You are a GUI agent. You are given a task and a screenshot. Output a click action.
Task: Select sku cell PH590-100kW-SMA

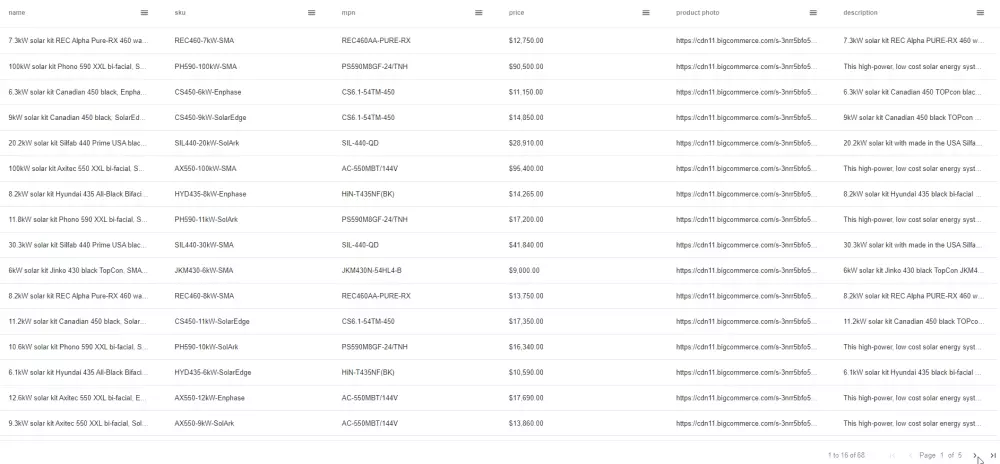click(x=206, y=66)
